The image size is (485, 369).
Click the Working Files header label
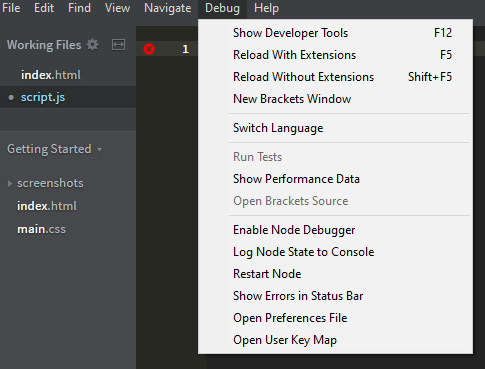44,45
